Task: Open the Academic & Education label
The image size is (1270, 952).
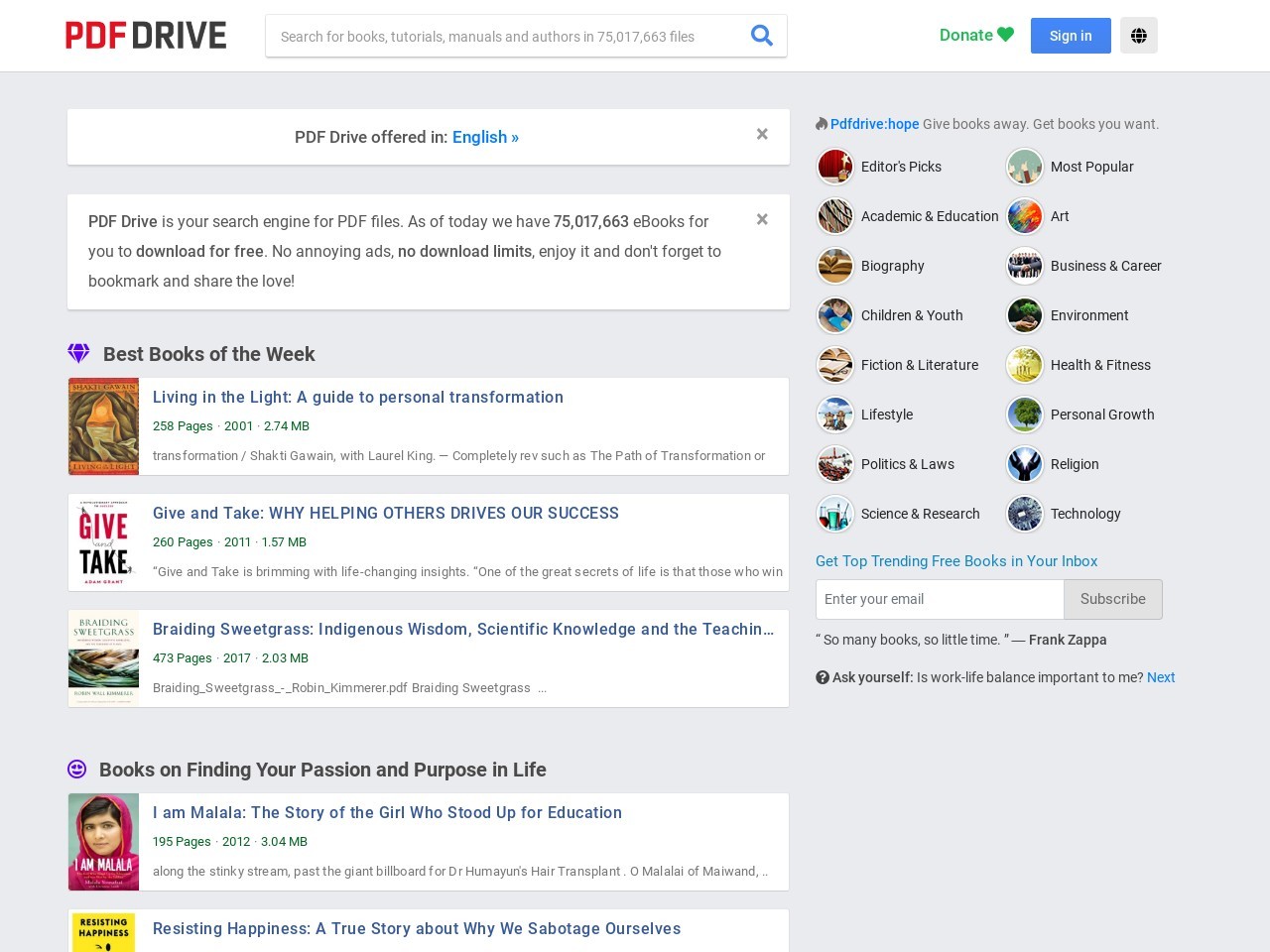Action: coord(930,216)
